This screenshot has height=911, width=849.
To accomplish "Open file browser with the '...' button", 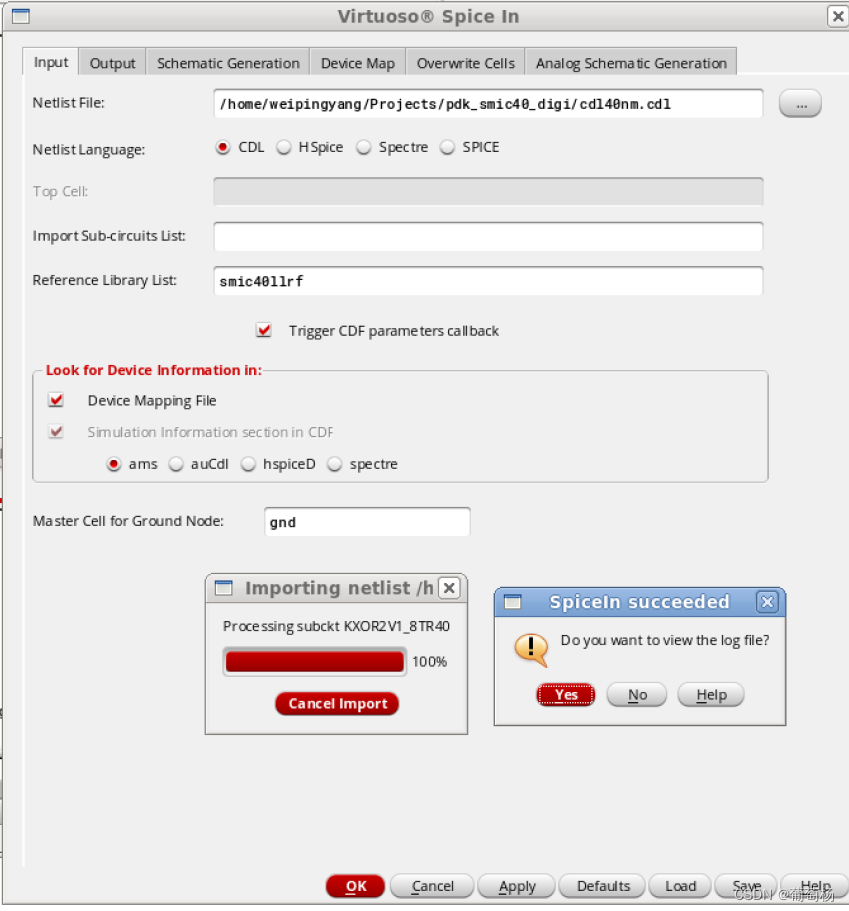I will coord(799,102).
